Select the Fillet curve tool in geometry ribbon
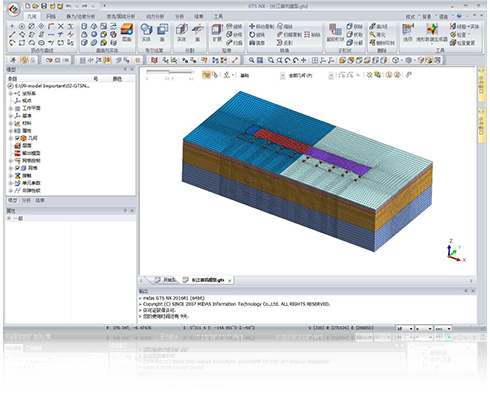490x400 pixels. tap(51, 26)
